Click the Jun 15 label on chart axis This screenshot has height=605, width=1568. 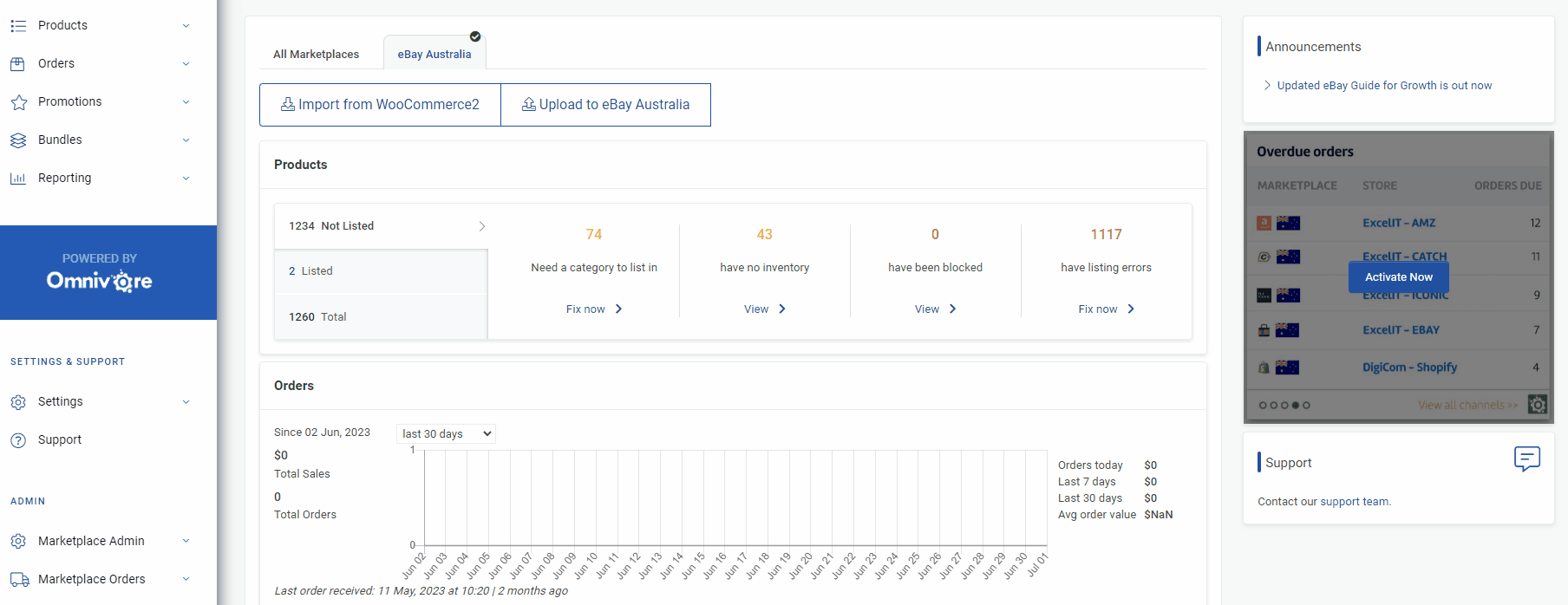click(694, 565)
